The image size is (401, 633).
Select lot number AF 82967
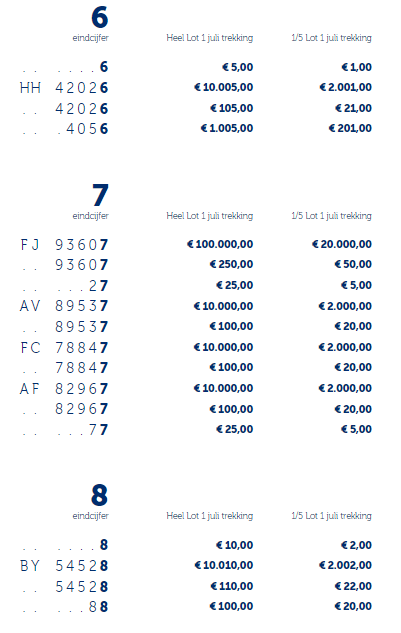(64, 388)
